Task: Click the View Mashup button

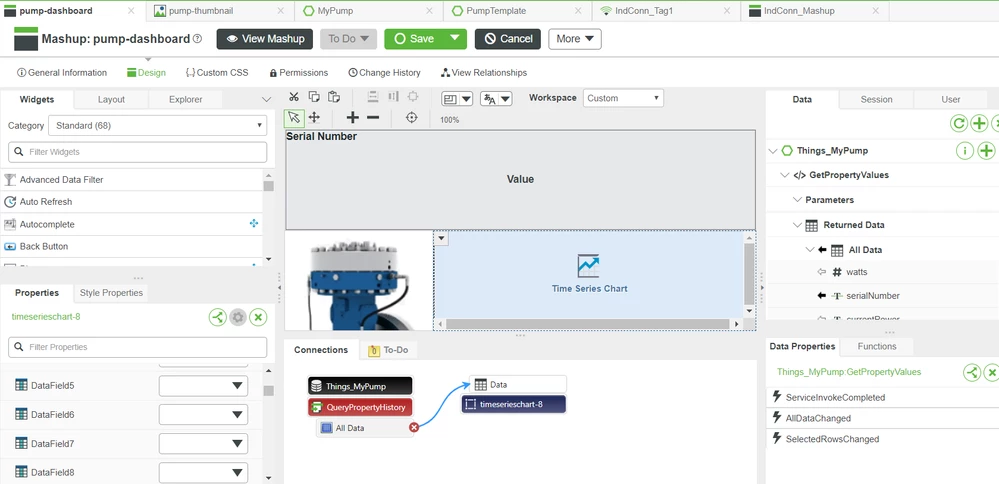Action: 264,39
